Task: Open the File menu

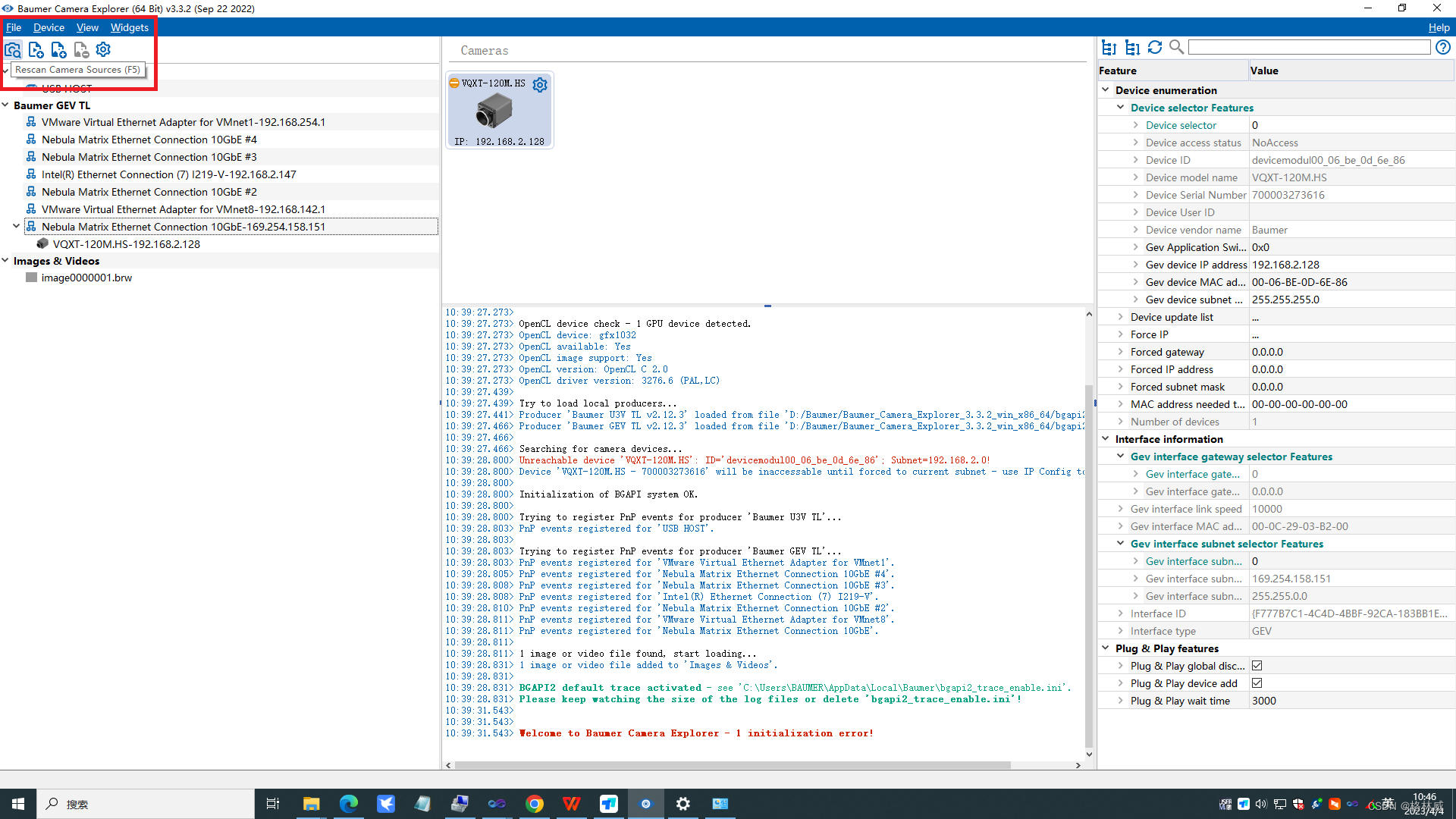Action: point(15,27)
